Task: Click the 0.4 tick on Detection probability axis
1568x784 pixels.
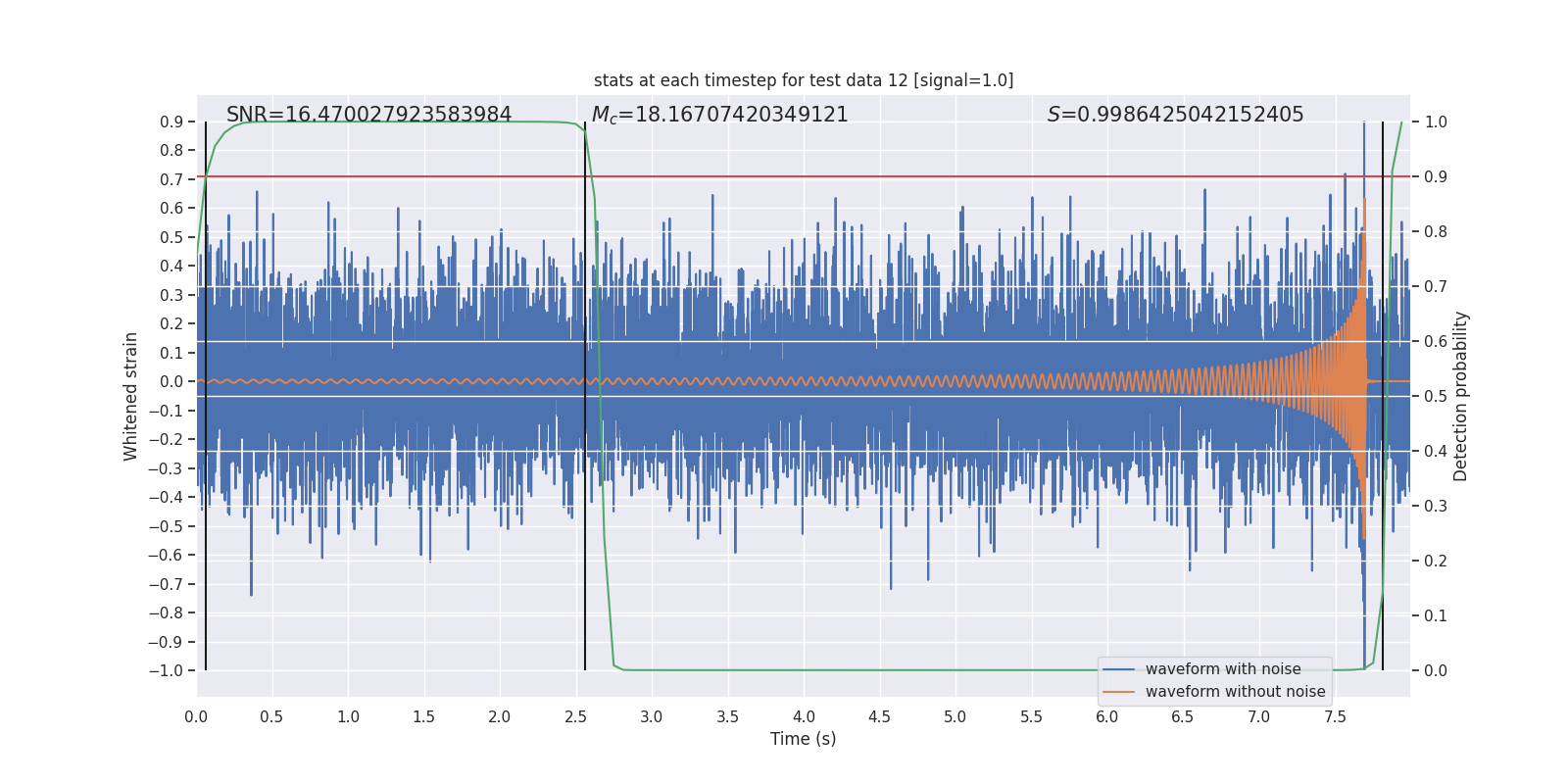Action: tap(1436, 451)
